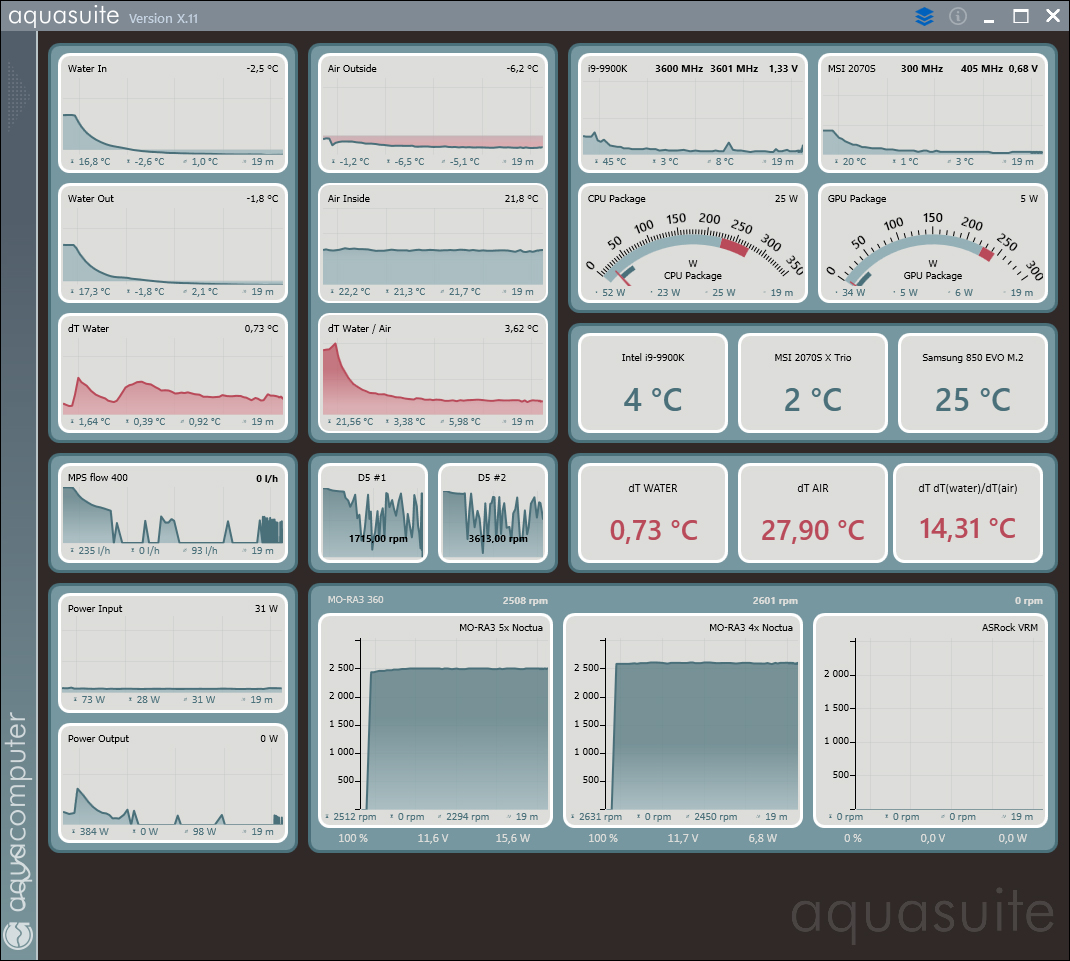1070x961 pixels.
Task: Open the Water Out temperature chart
Action: point(173,243)
